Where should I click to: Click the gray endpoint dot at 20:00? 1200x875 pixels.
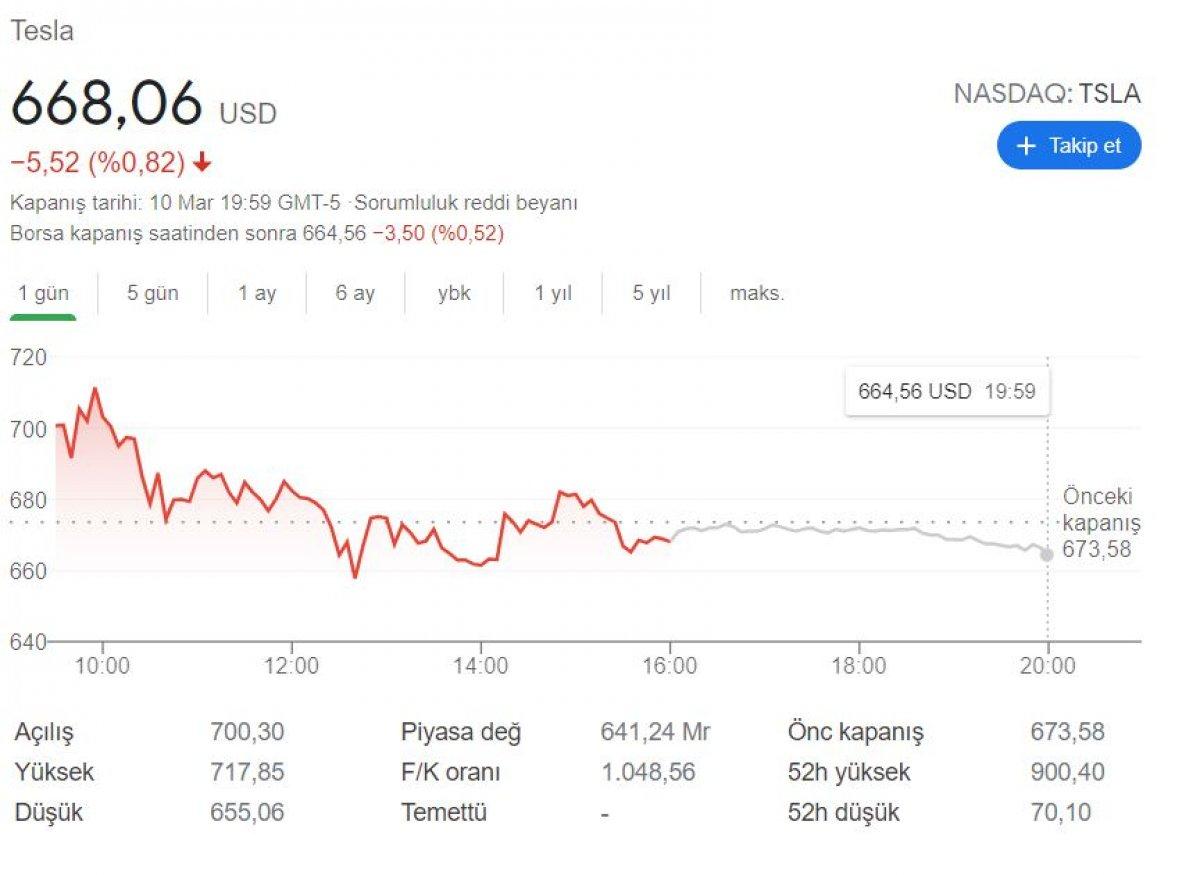(1047, 554)
